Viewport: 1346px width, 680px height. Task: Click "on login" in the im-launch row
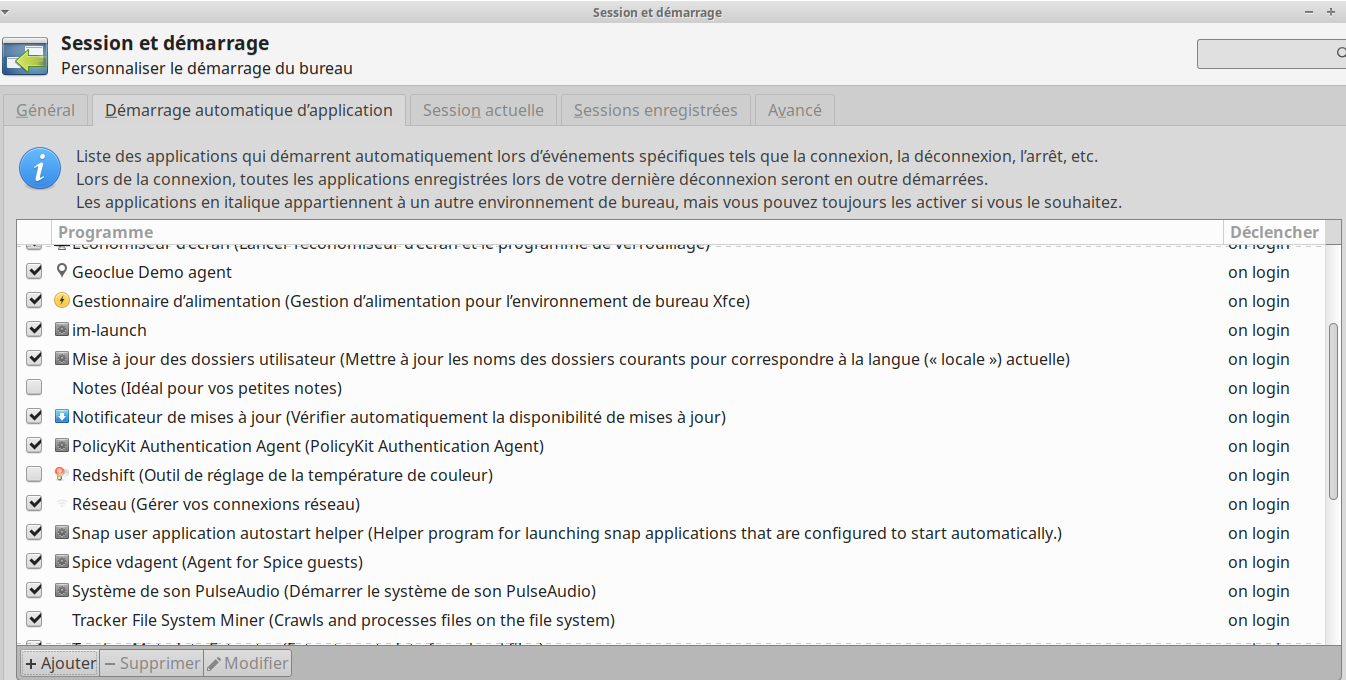tap(1259, 330)
